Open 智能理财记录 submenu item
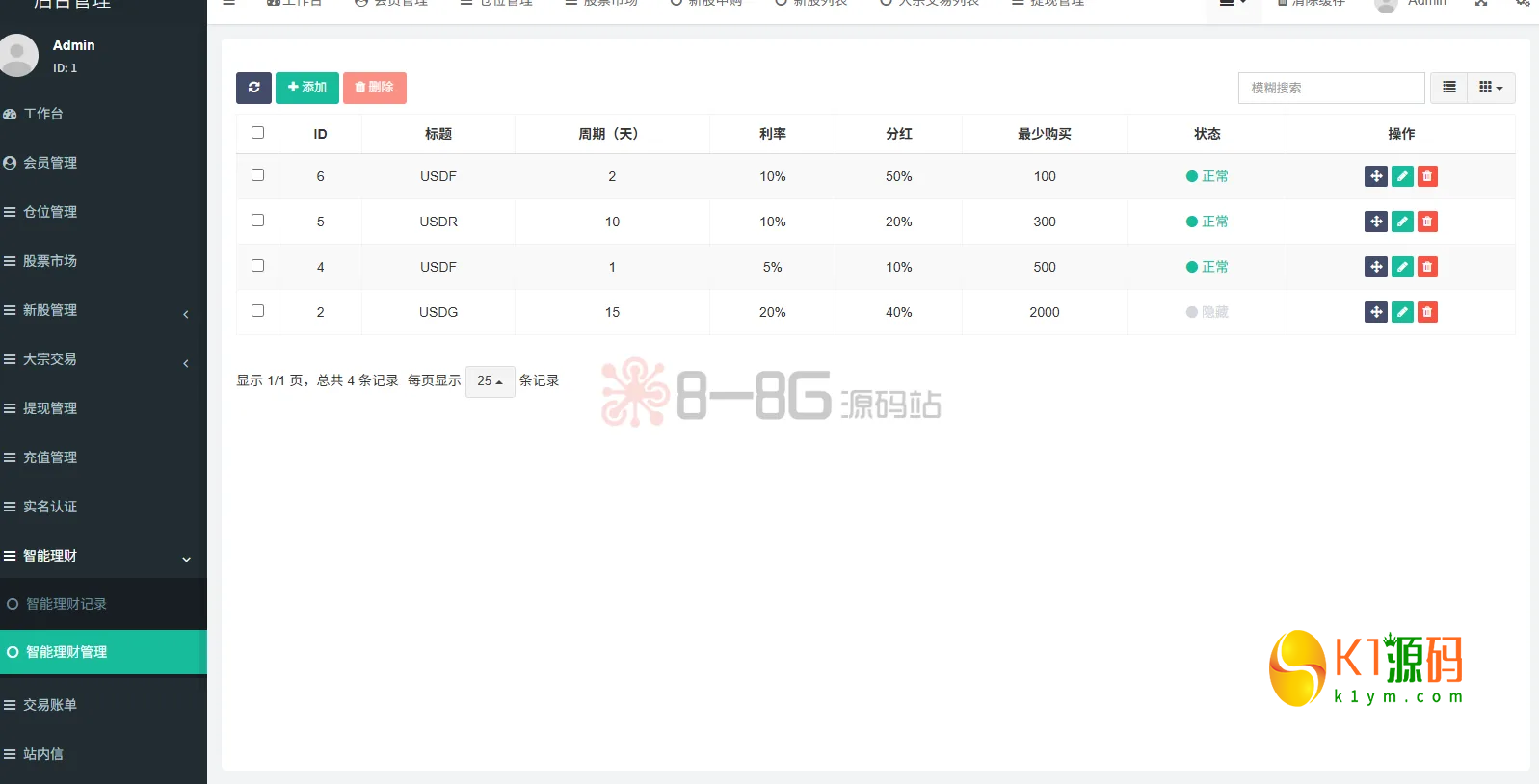1539x784 pixels. [103, 604]
